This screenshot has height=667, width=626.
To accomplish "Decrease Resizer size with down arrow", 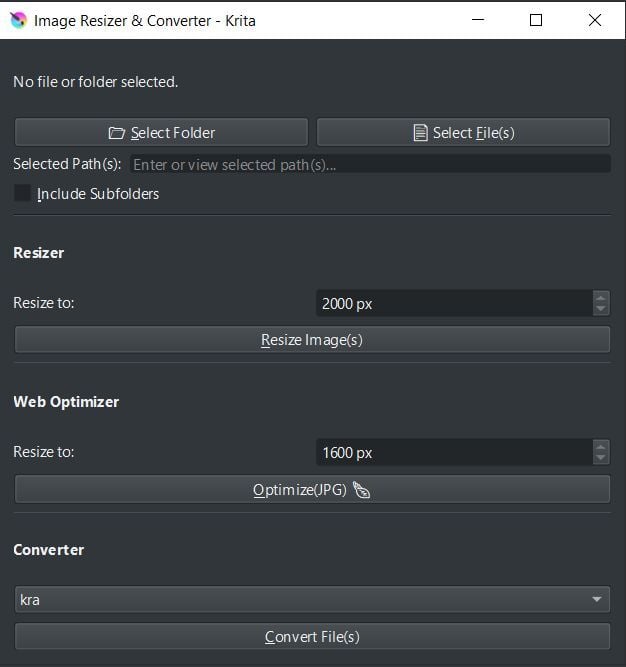I will pos(600,309).
